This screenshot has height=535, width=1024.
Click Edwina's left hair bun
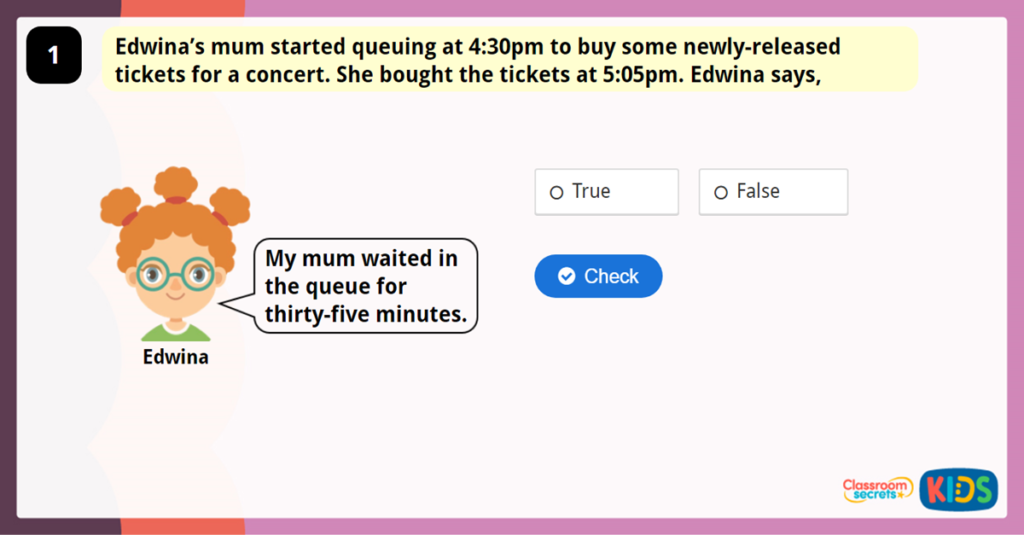(121, 208)
